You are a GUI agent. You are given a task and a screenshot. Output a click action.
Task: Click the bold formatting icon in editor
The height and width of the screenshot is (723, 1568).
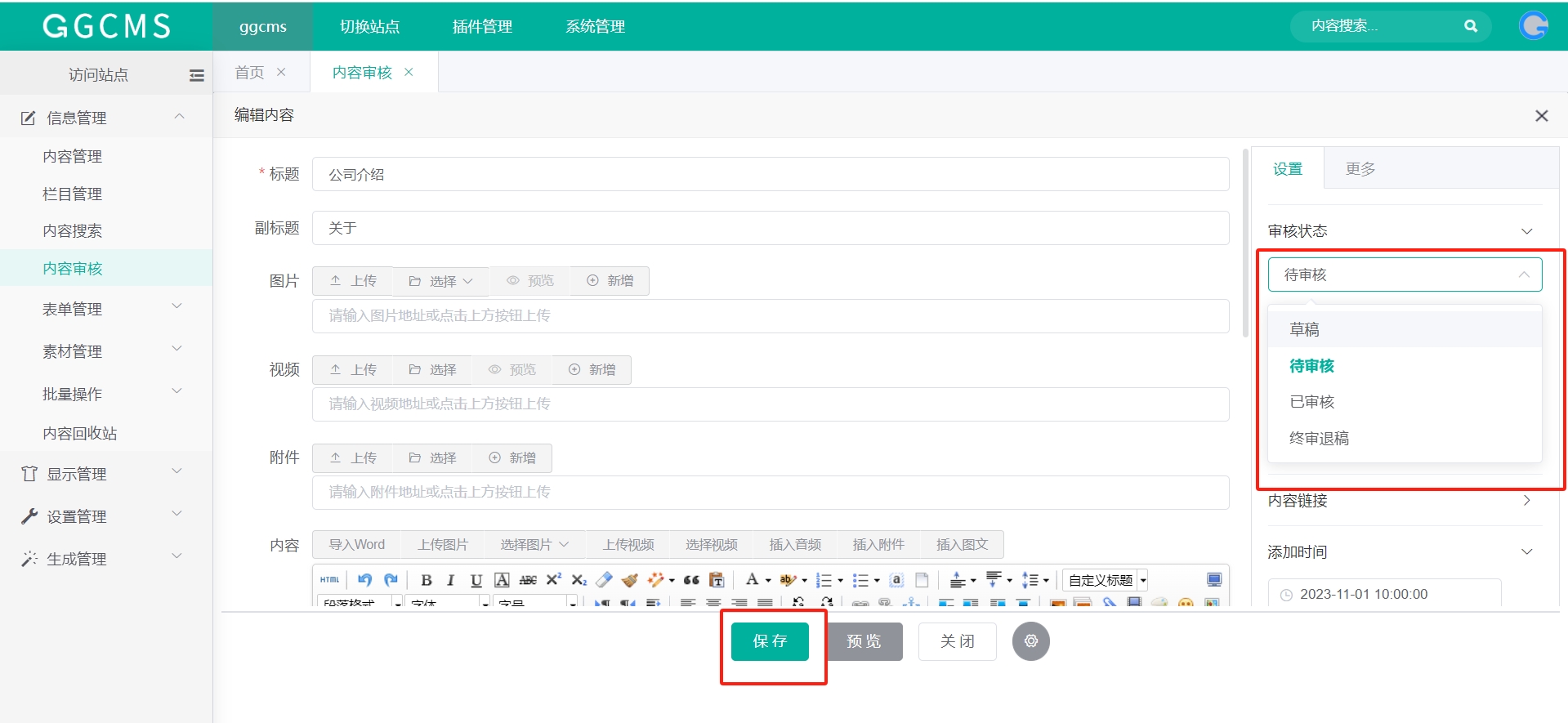point(426,580)
